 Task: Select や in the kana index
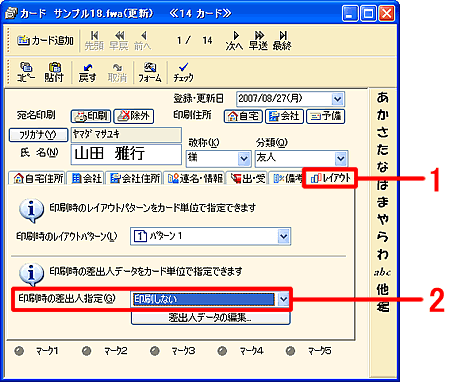coord(383,219)
